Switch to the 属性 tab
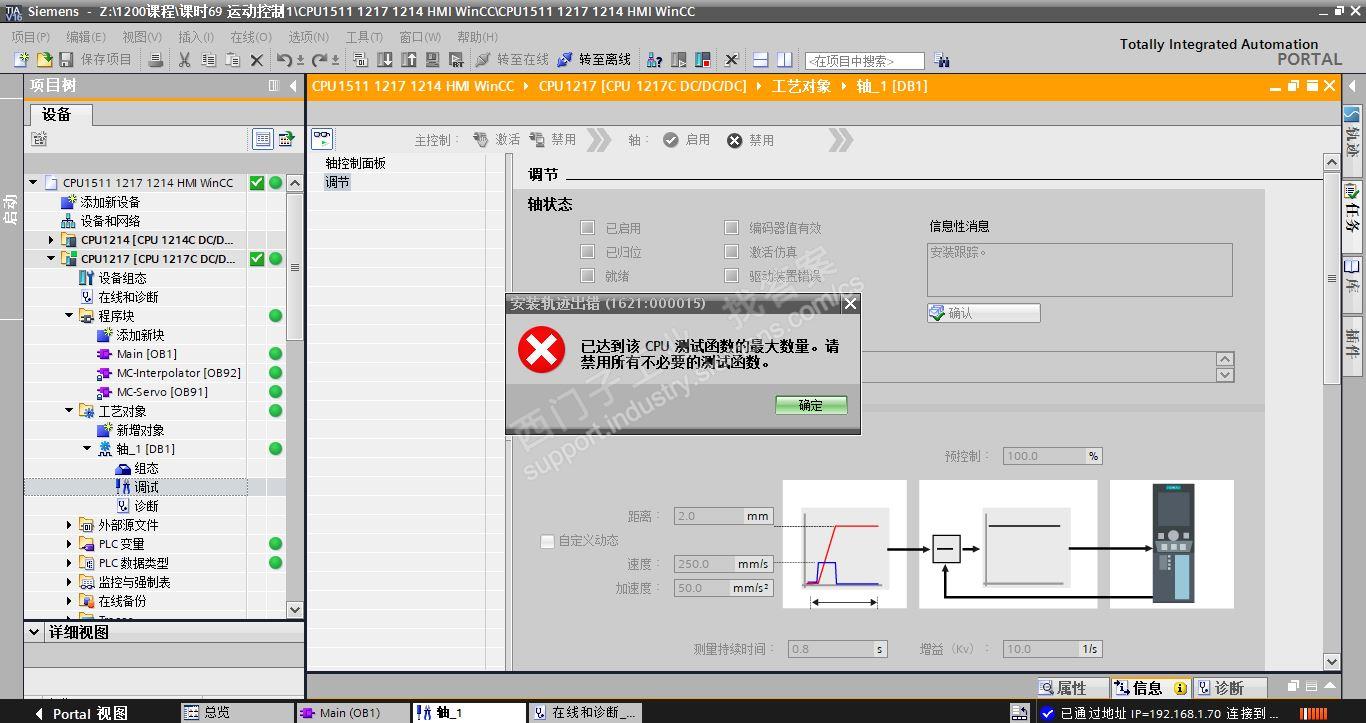The width and height of the screenshot is (1366, 723). (1074, 688)
